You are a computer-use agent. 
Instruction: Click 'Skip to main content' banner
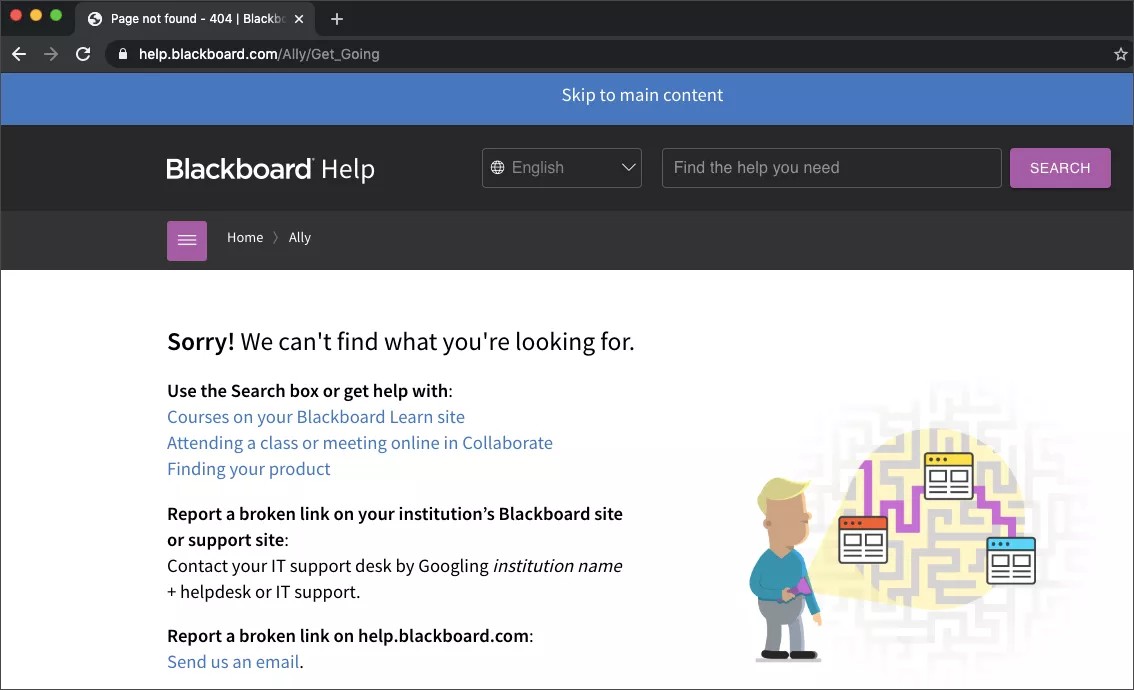(x=642, y=95)
